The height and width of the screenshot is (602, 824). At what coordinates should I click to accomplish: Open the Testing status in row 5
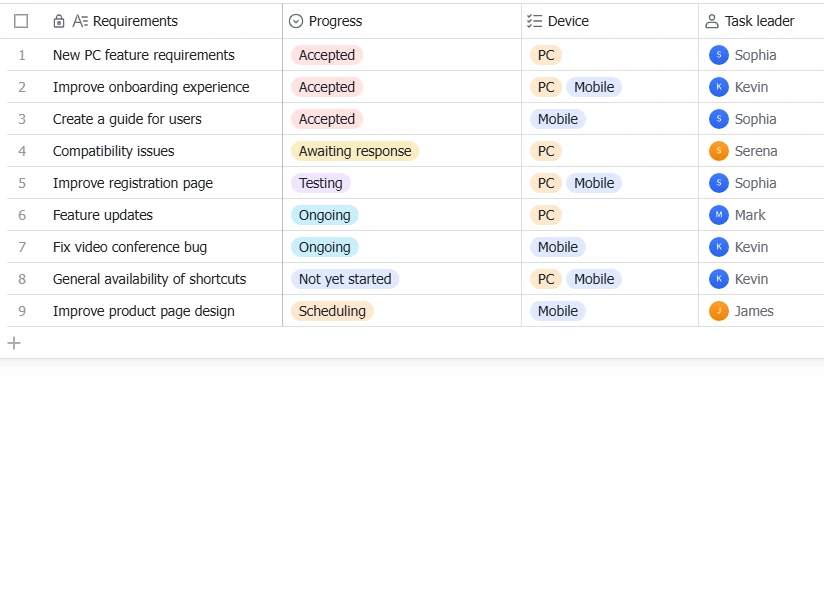(x=321, y=183)
